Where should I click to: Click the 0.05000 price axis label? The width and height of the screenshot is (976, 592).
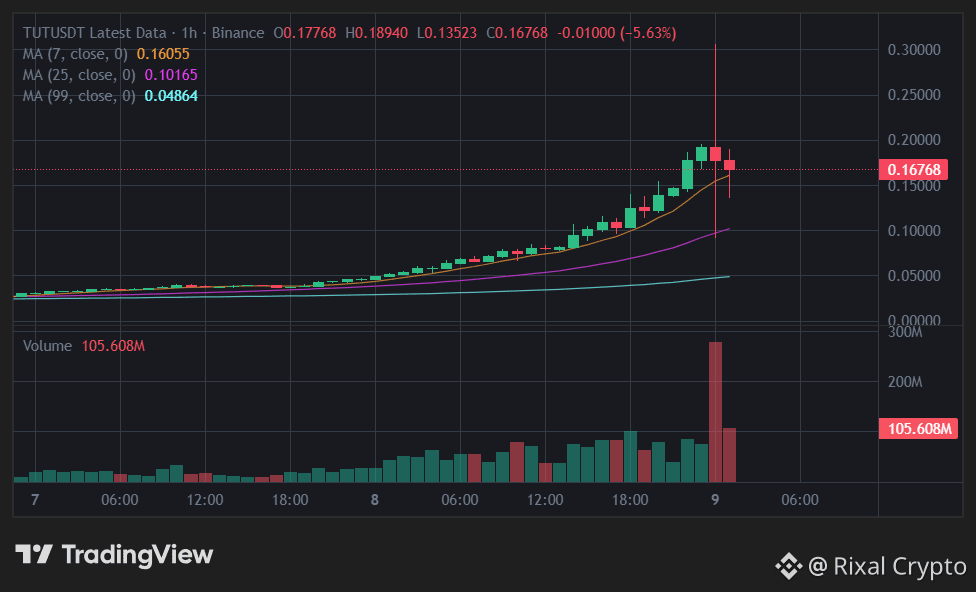pyautogui.click(x=914, y=276)
